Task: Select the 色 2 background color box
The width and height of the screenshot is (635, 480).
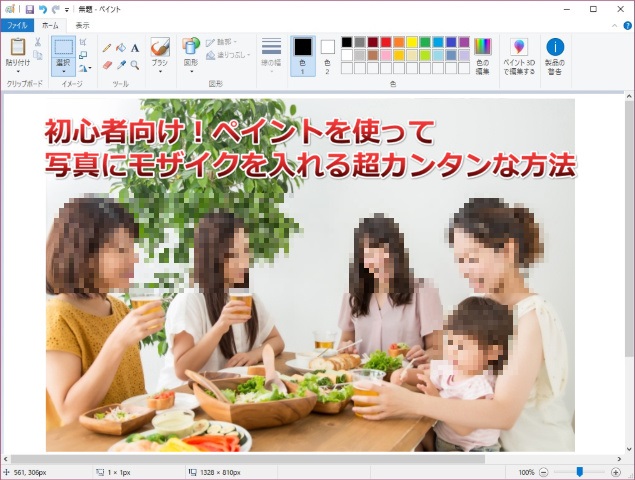Action: (327, 56)
